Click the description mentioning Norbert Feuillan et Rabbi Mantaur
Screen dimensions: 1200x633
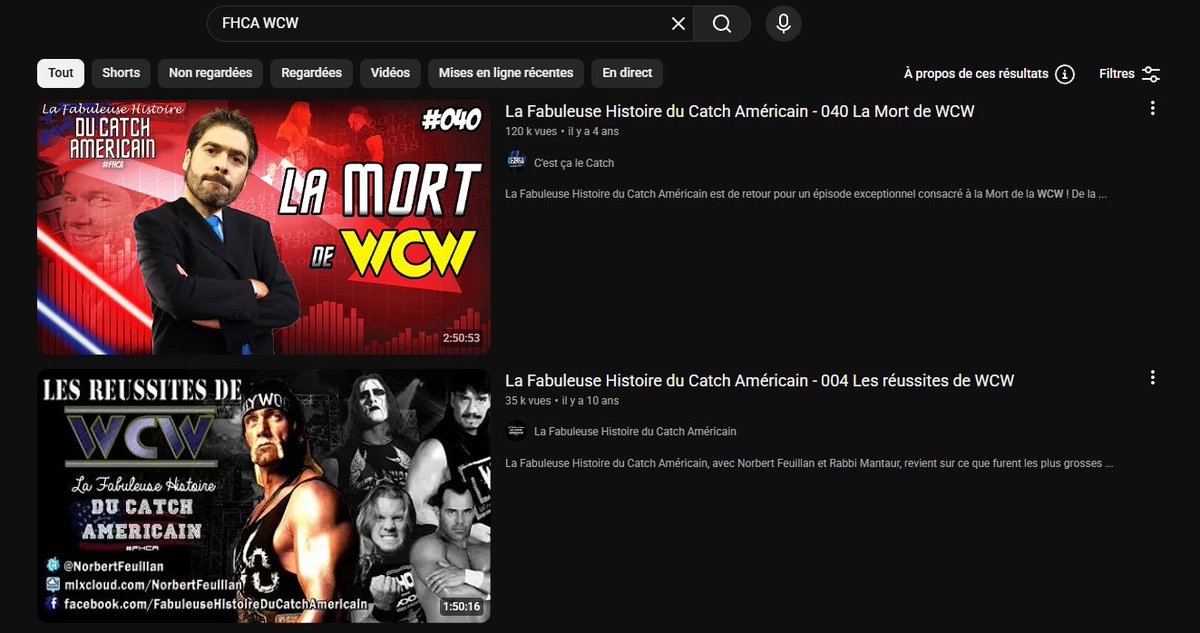pyautogui.click(x=809, y=463)
